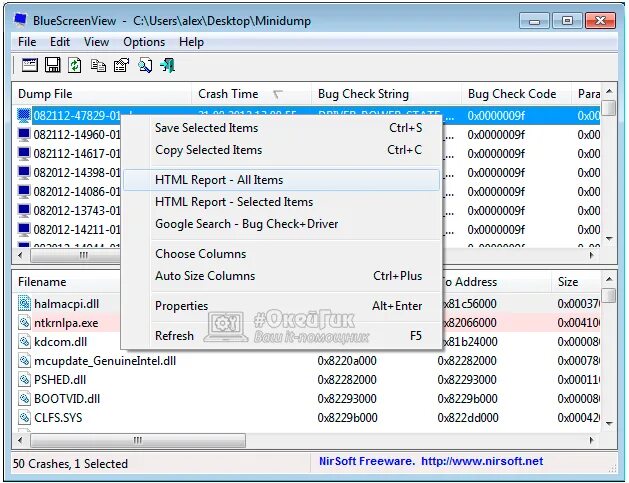Click the file icon beside kdcom.dll
Image resolution: width=629 pixels, height=483 pixels.
pos(24,342)
